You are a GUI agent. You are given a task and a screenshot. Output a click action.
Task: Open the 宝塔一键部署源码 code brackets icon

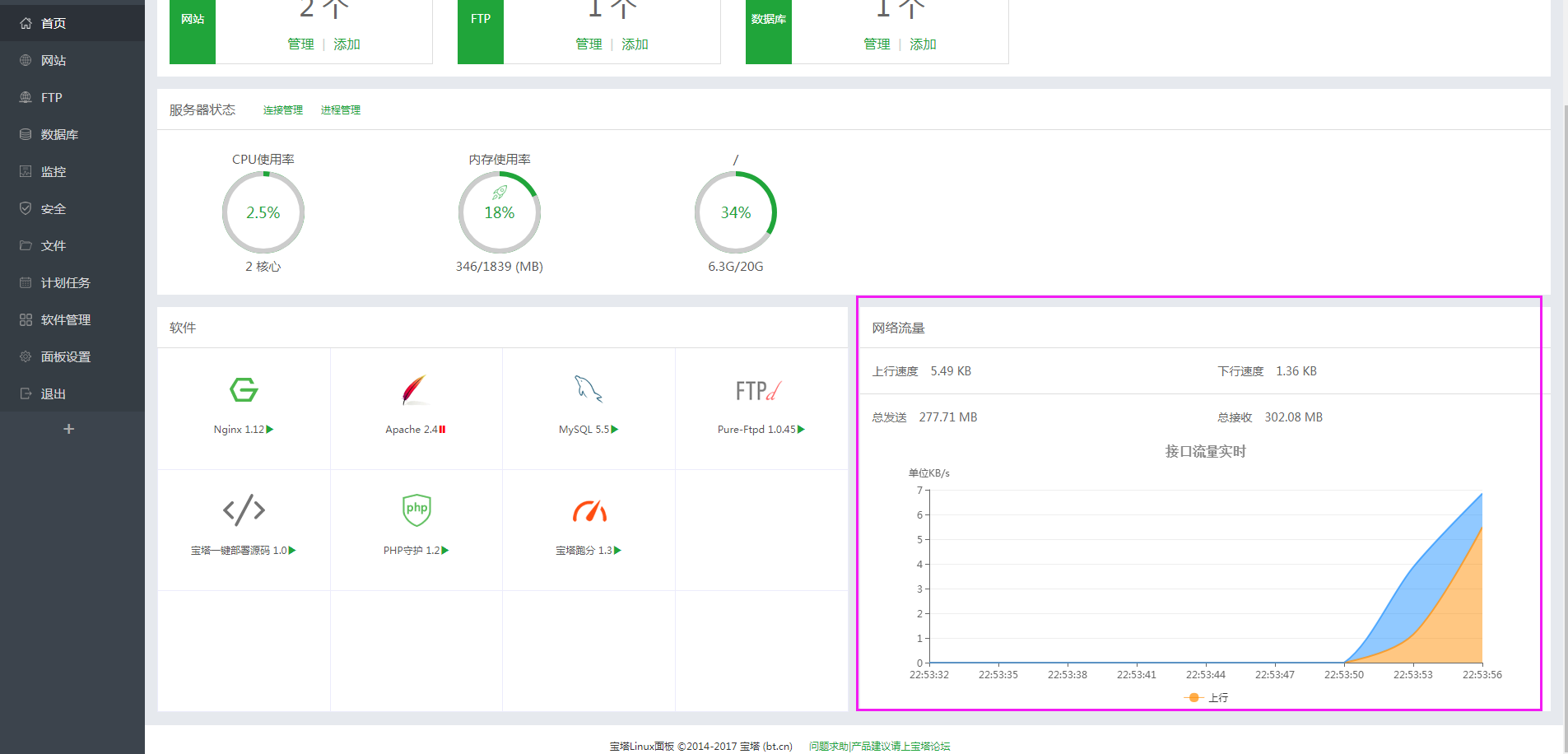click(x=244, y=510)
